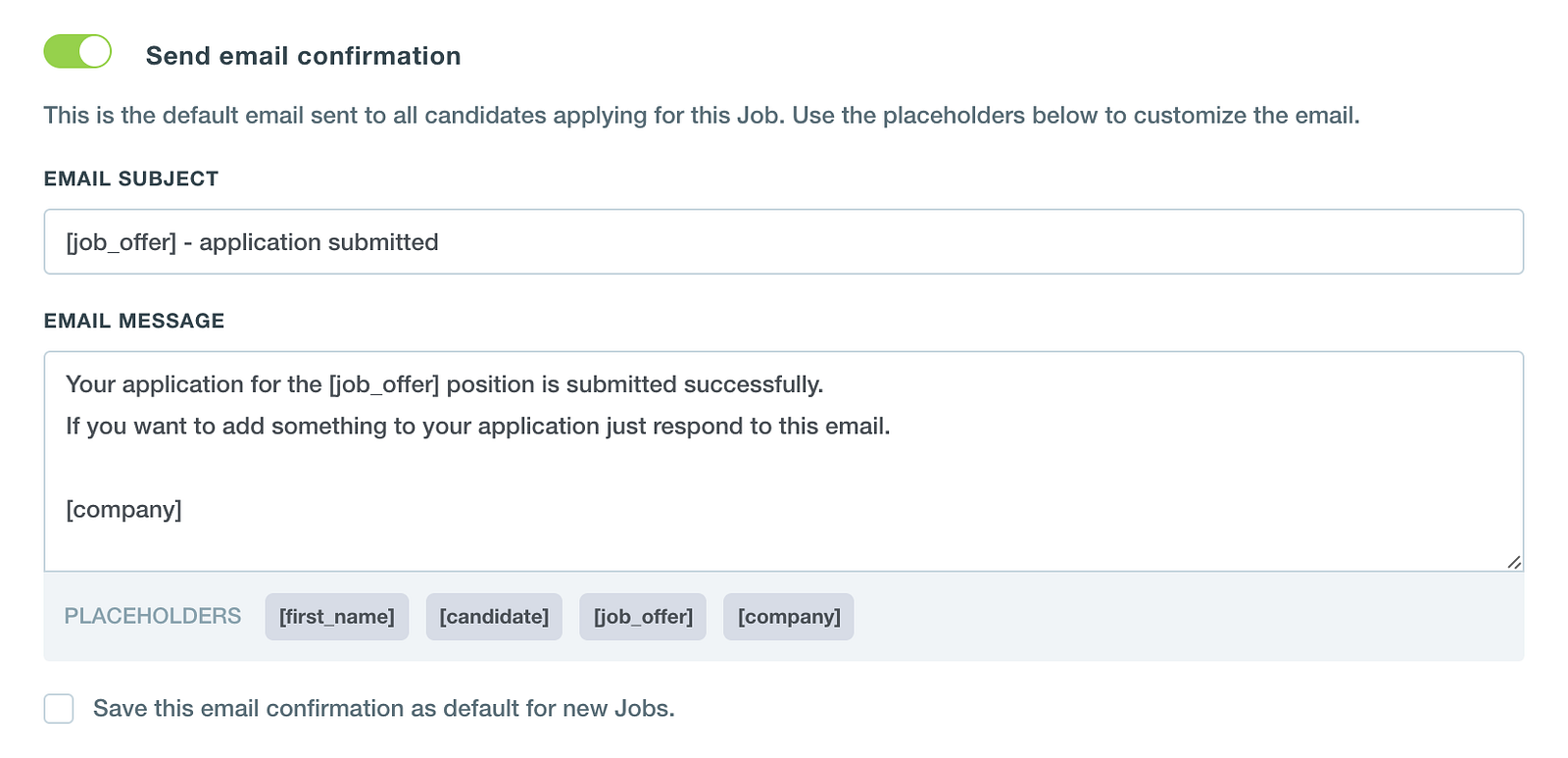Place cursor on "Your application for the" message line
Viewport: 1568px width, 758px height.
194,384
